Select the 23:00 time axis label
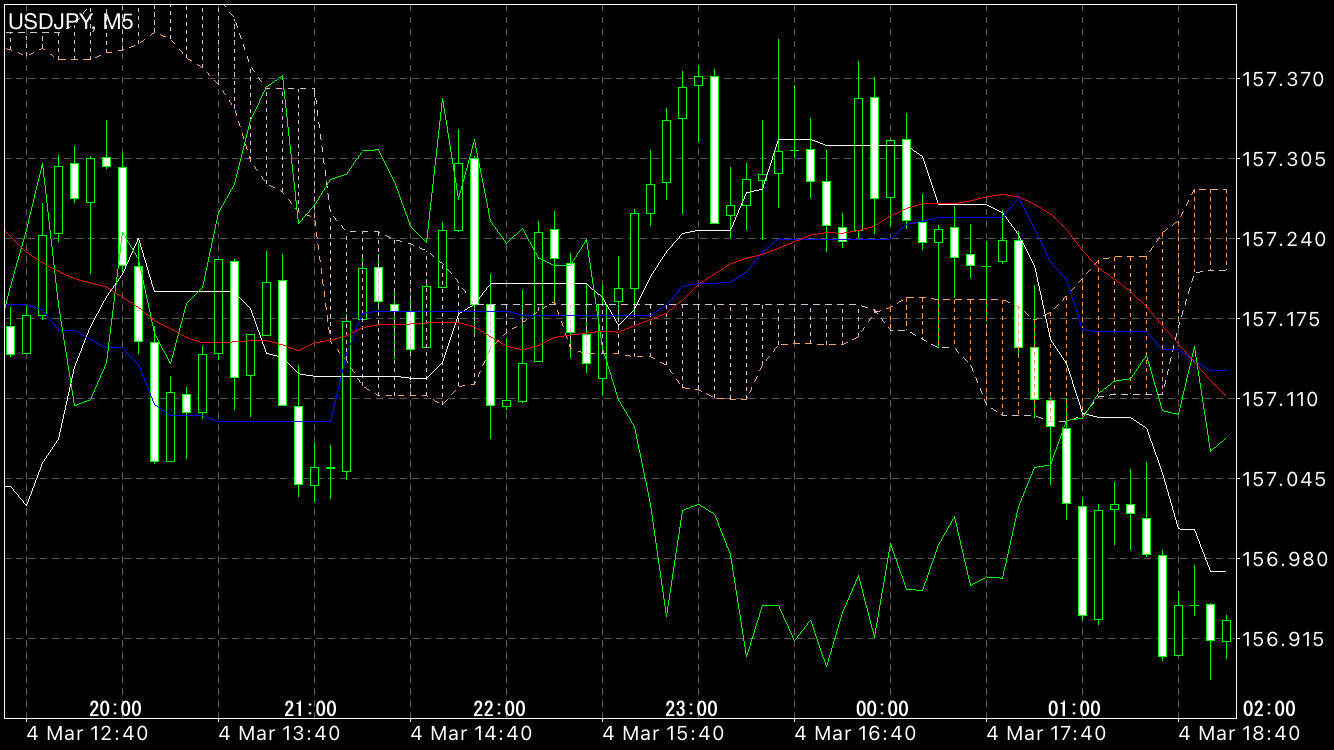Viewport: 1334px width, 750px height. 692,709
